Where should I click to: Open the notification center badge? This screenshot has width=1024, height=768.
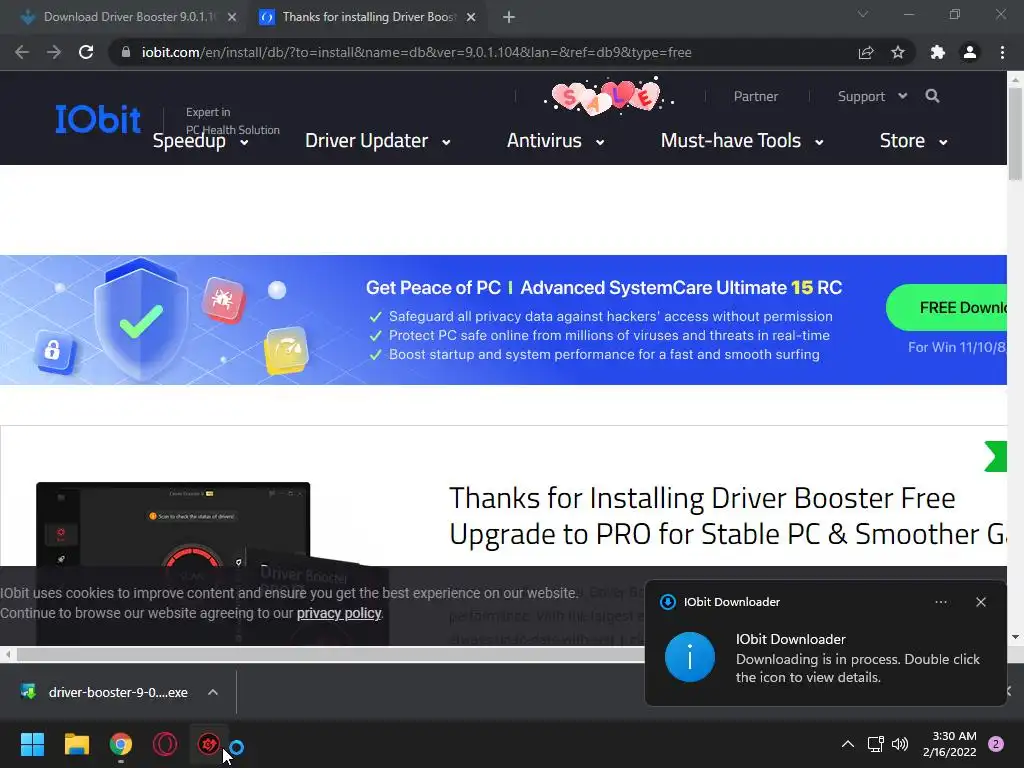[996, 744]
